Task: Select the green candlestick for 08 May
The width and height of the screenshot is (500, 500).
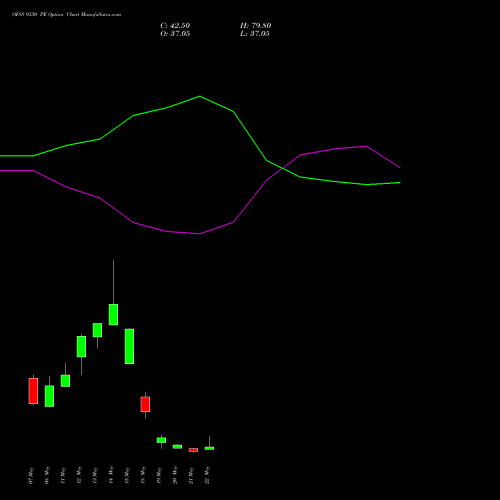Action: (49, 396)
